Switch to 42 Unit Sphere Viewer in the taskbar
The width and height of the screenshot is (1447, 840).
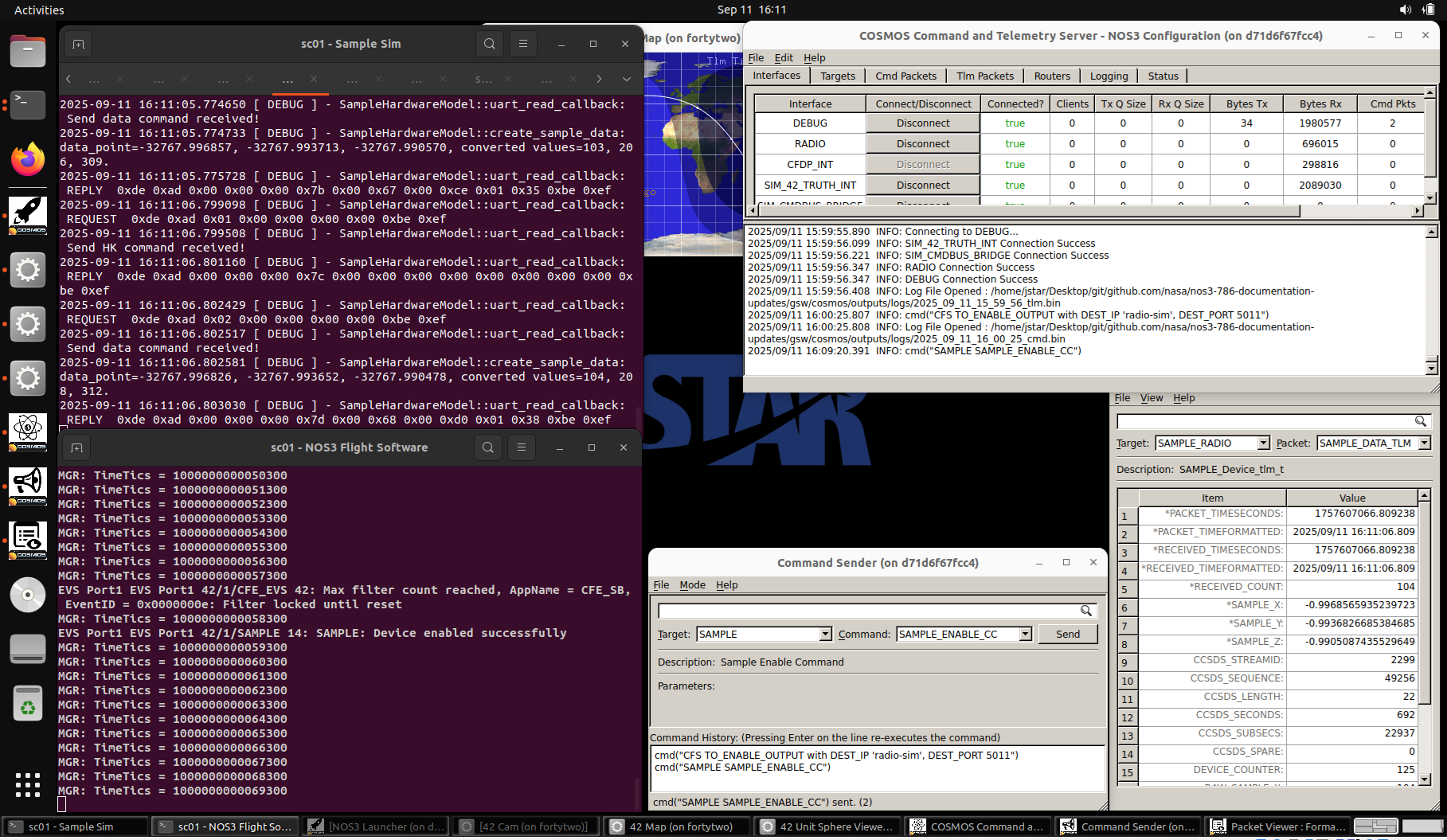[x=829, y=826]
